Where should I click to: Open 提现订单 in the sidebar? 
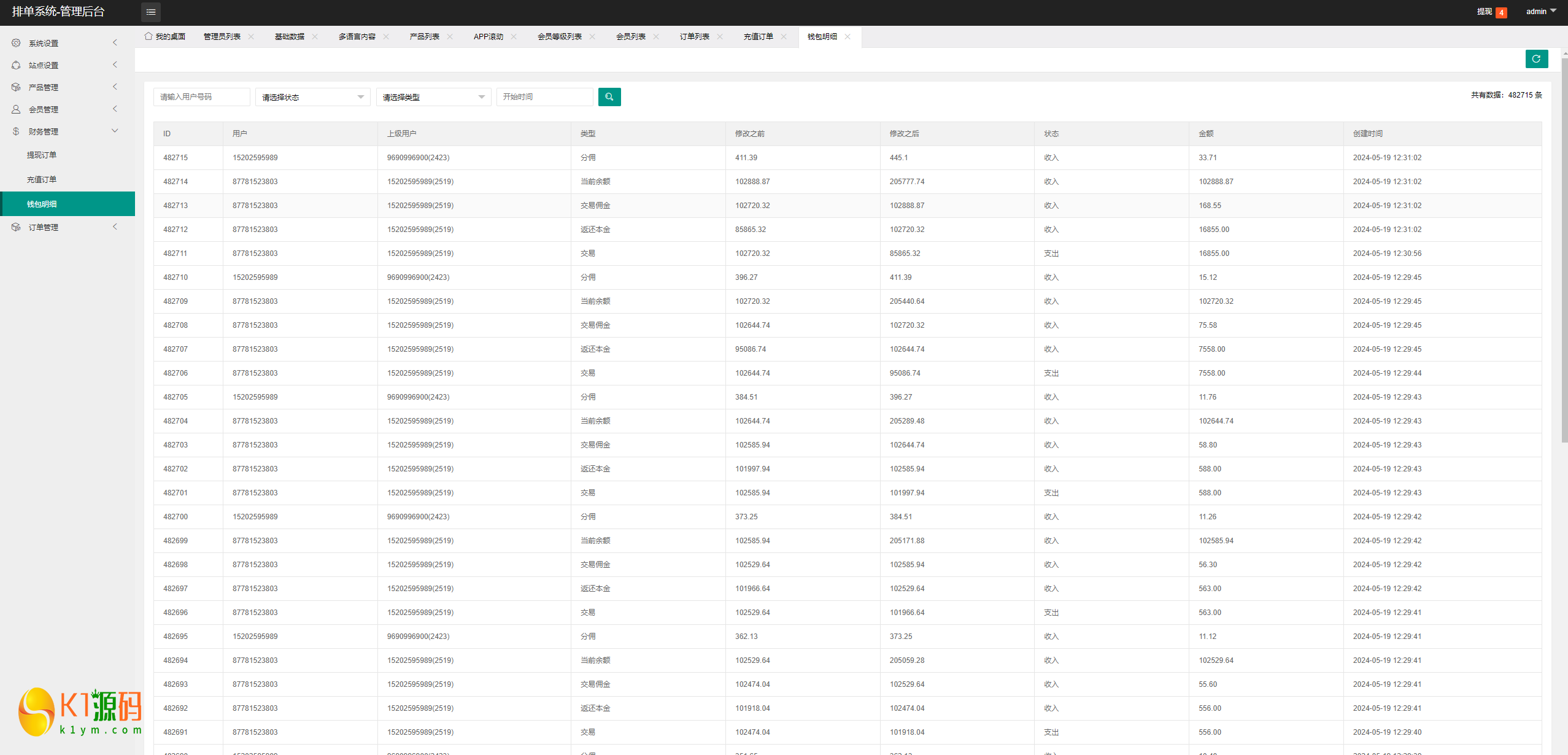(42, 155)
